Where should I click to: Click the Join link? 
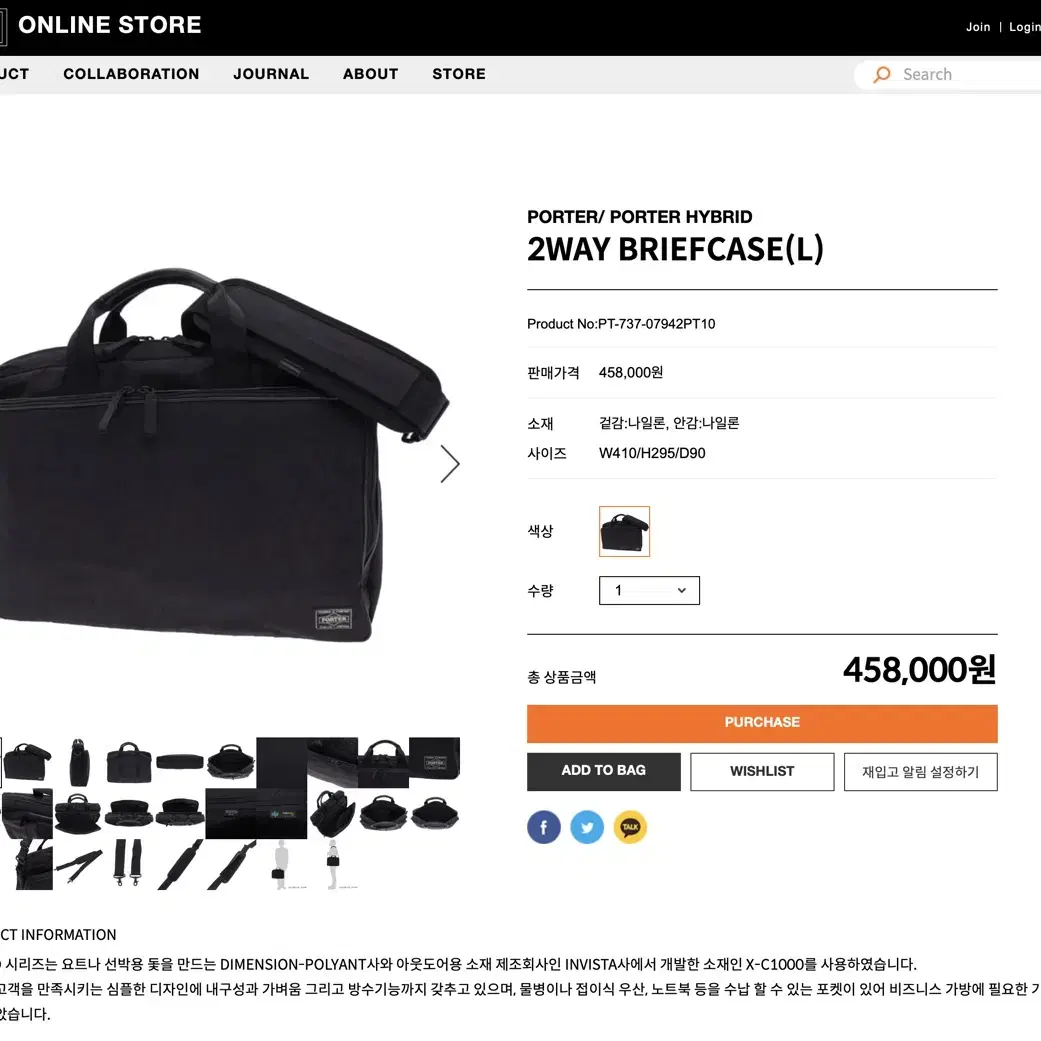point(978,27)
